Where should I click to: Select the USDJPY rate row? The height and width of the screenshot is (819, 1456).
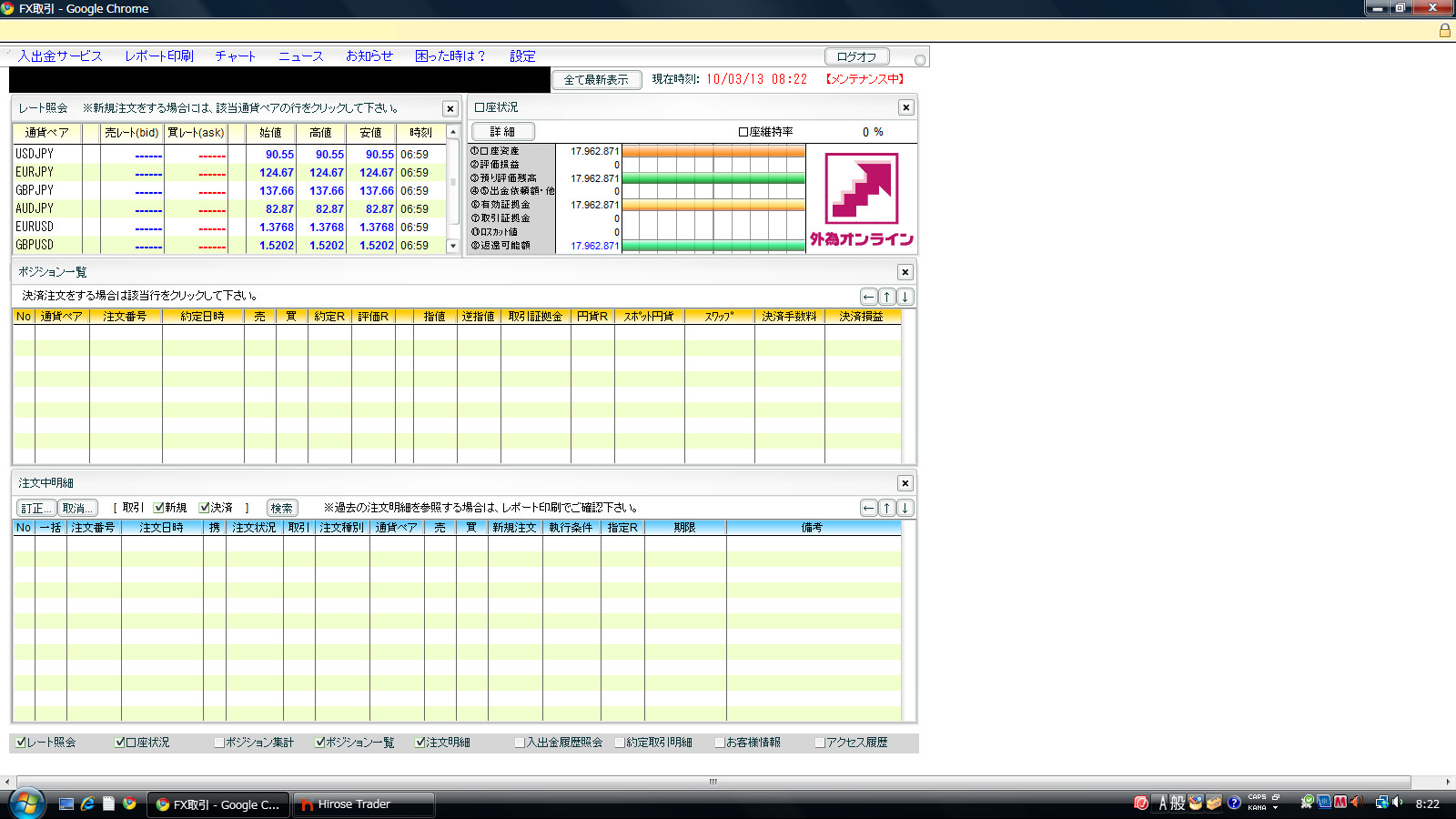(x=230, y=155)
